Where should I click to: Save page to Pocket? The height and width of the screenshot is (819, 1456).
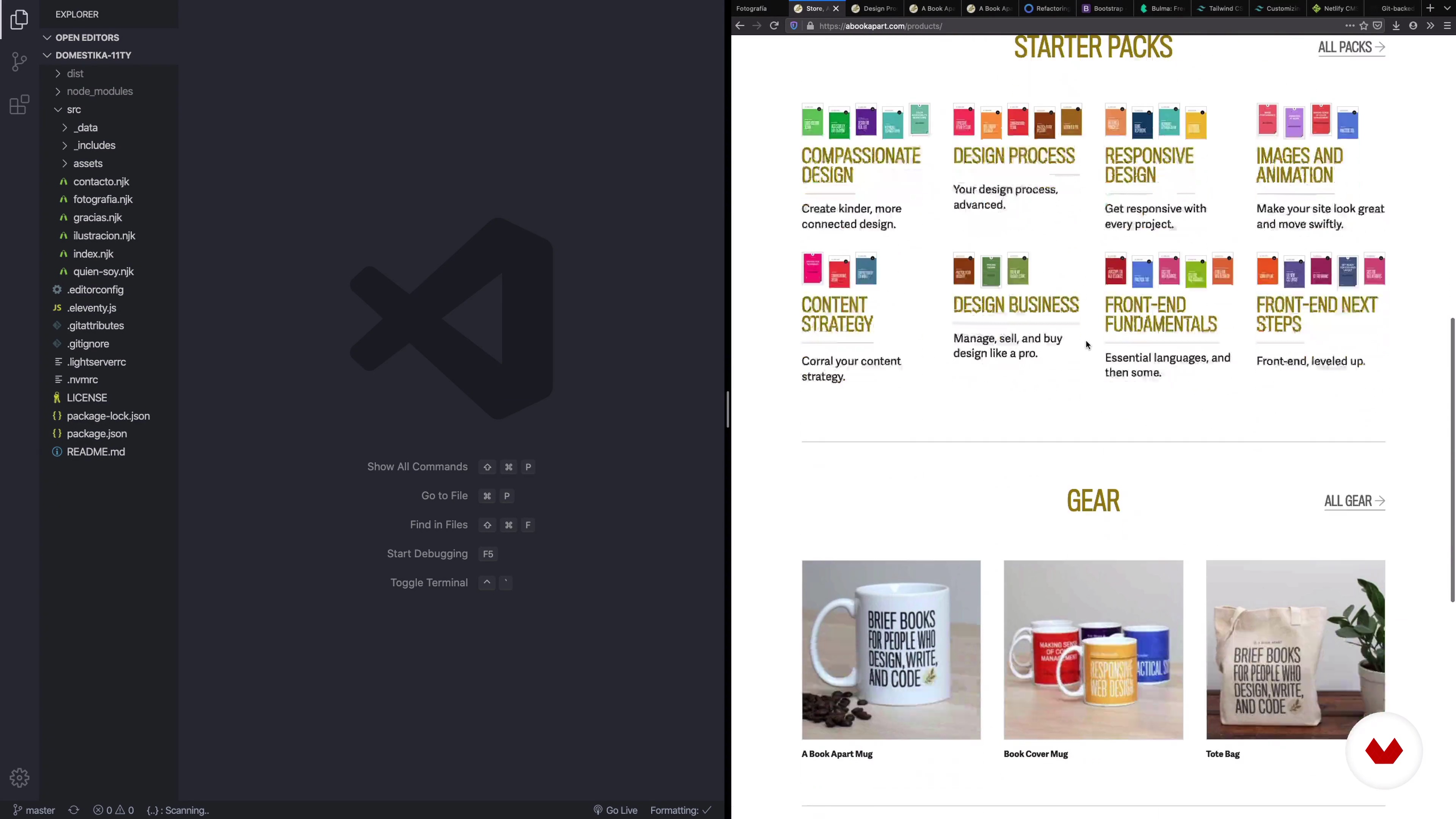(x=1378, y=25)
